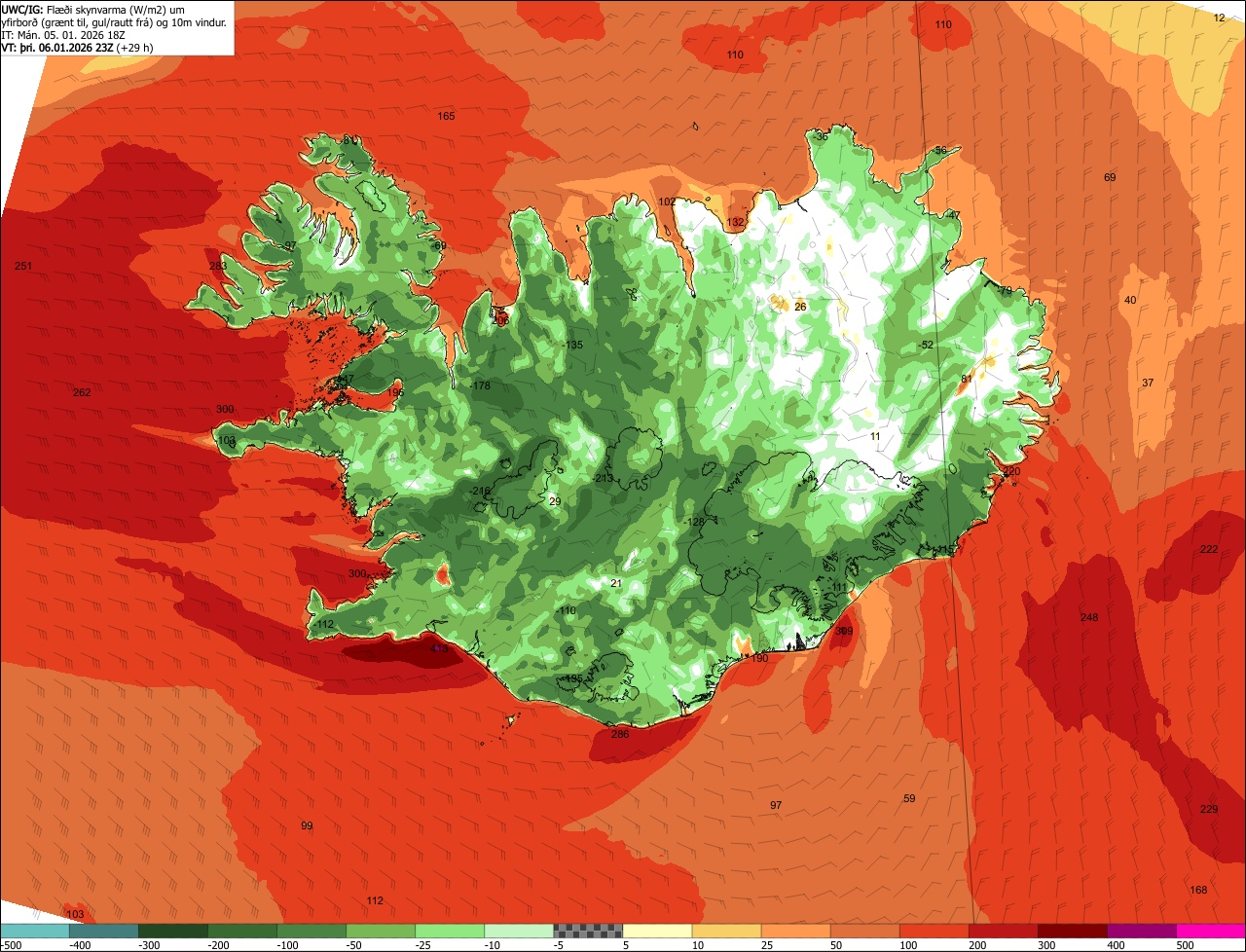Click the map value -213

[x=603, y=478]
